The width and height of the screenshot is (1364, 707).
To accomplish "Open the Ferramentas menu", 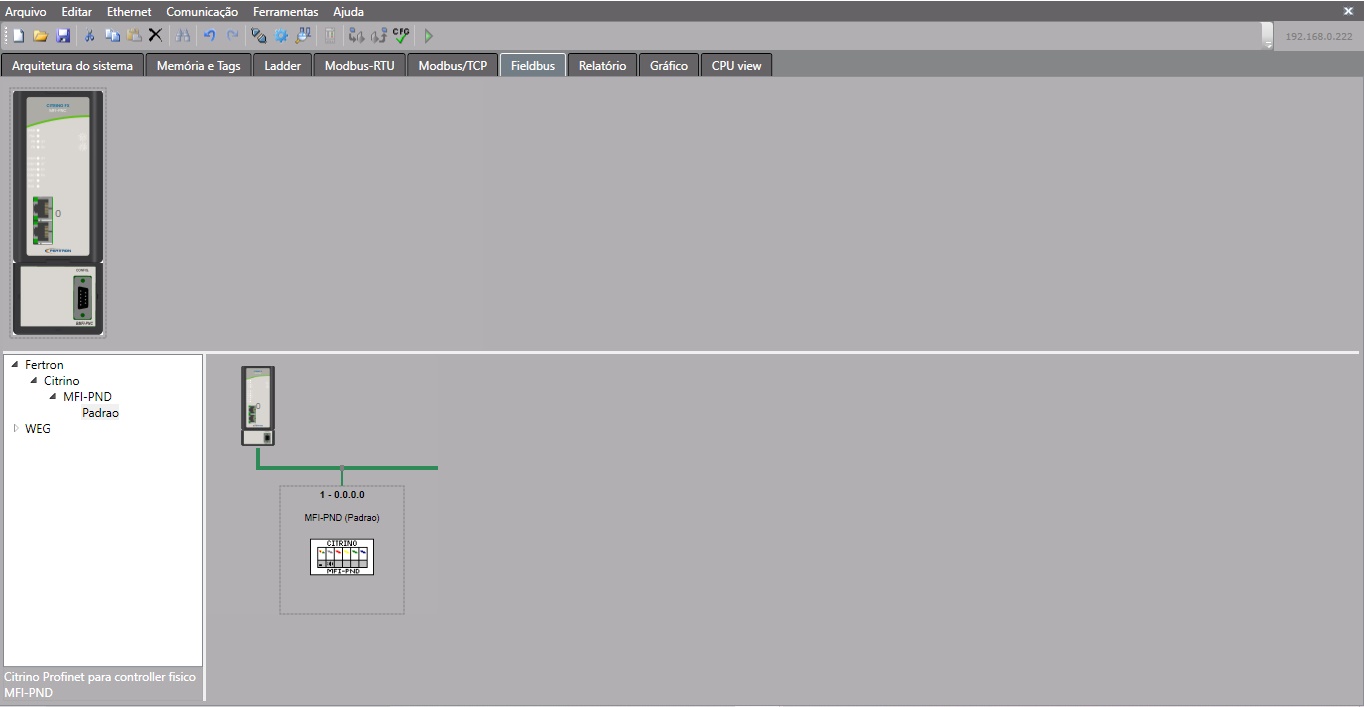I will click(285, 12).
